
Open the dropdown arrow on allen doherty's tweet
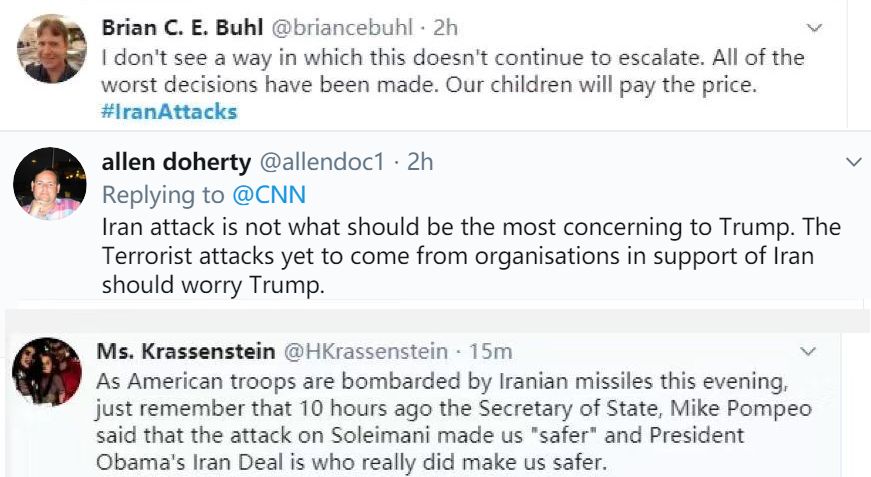(854, 161)
